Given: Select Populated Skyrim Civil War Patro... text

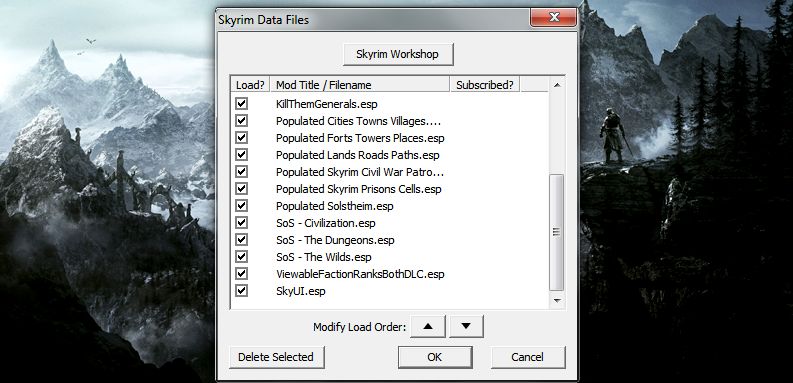Looking at the screenshot, I should [360, 173].
